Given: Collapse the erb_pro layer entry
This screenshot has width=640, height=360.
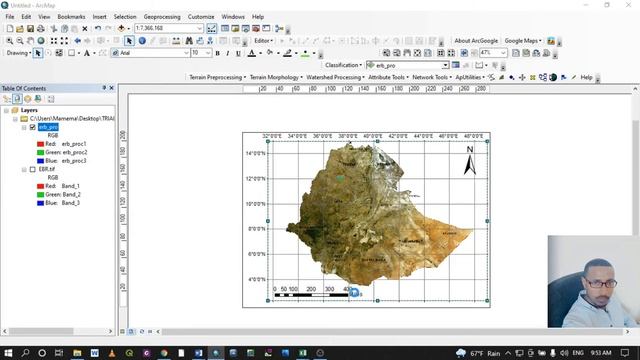Looking at the screenshot, I should tap(24, 127).
